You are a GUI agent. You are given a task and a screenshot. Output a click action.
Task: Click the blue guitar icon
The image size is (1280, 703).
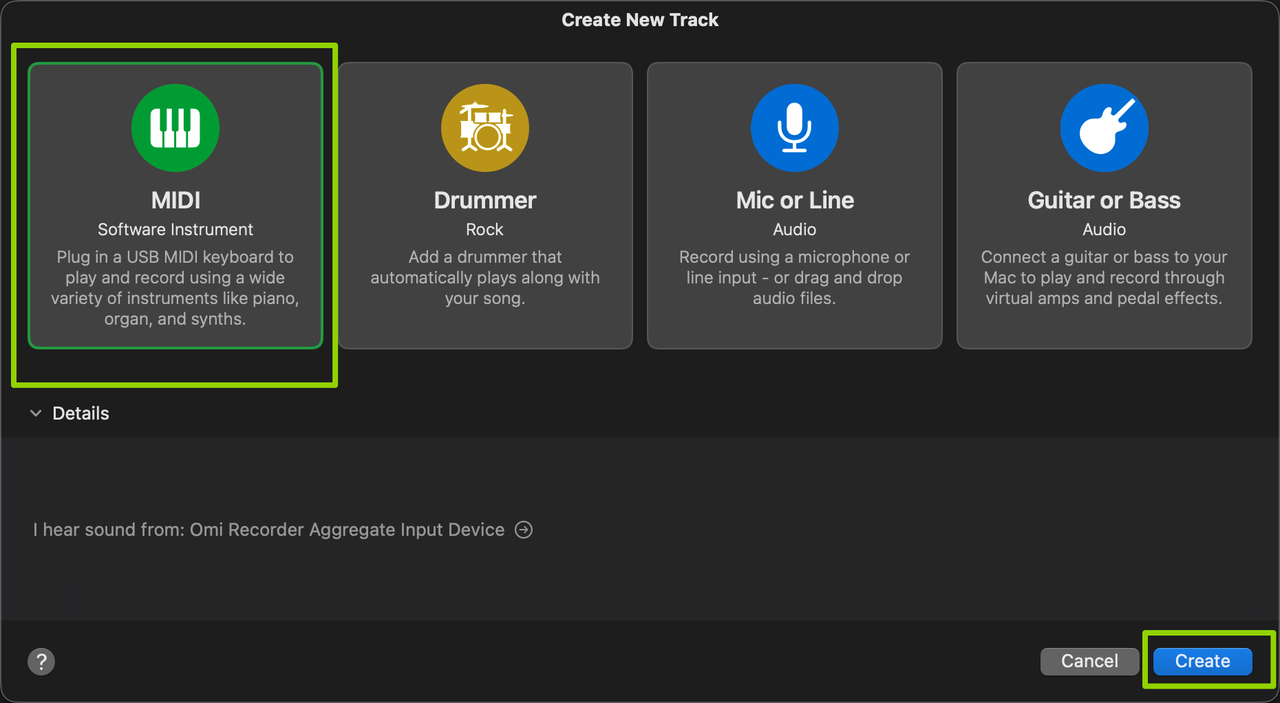click(x=1104, y=128)
